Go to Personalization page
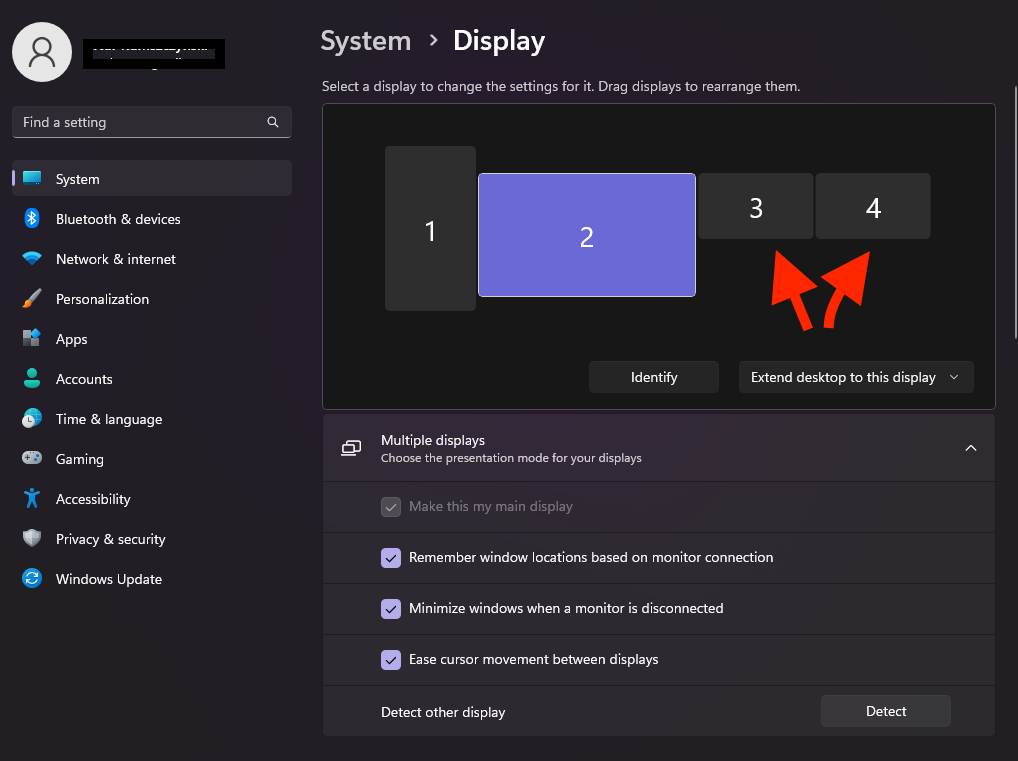The height and width of the screenshot is (761, 1018). 152,299
